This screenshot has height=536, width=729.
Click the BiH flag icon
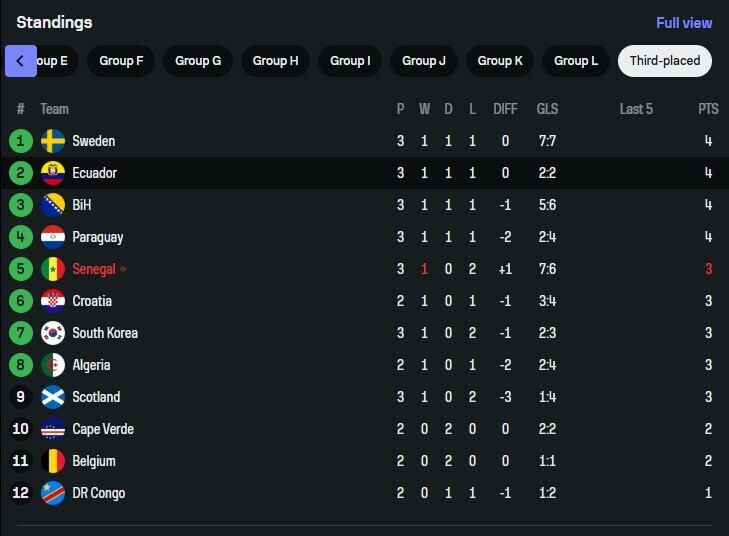coord(53,205)
